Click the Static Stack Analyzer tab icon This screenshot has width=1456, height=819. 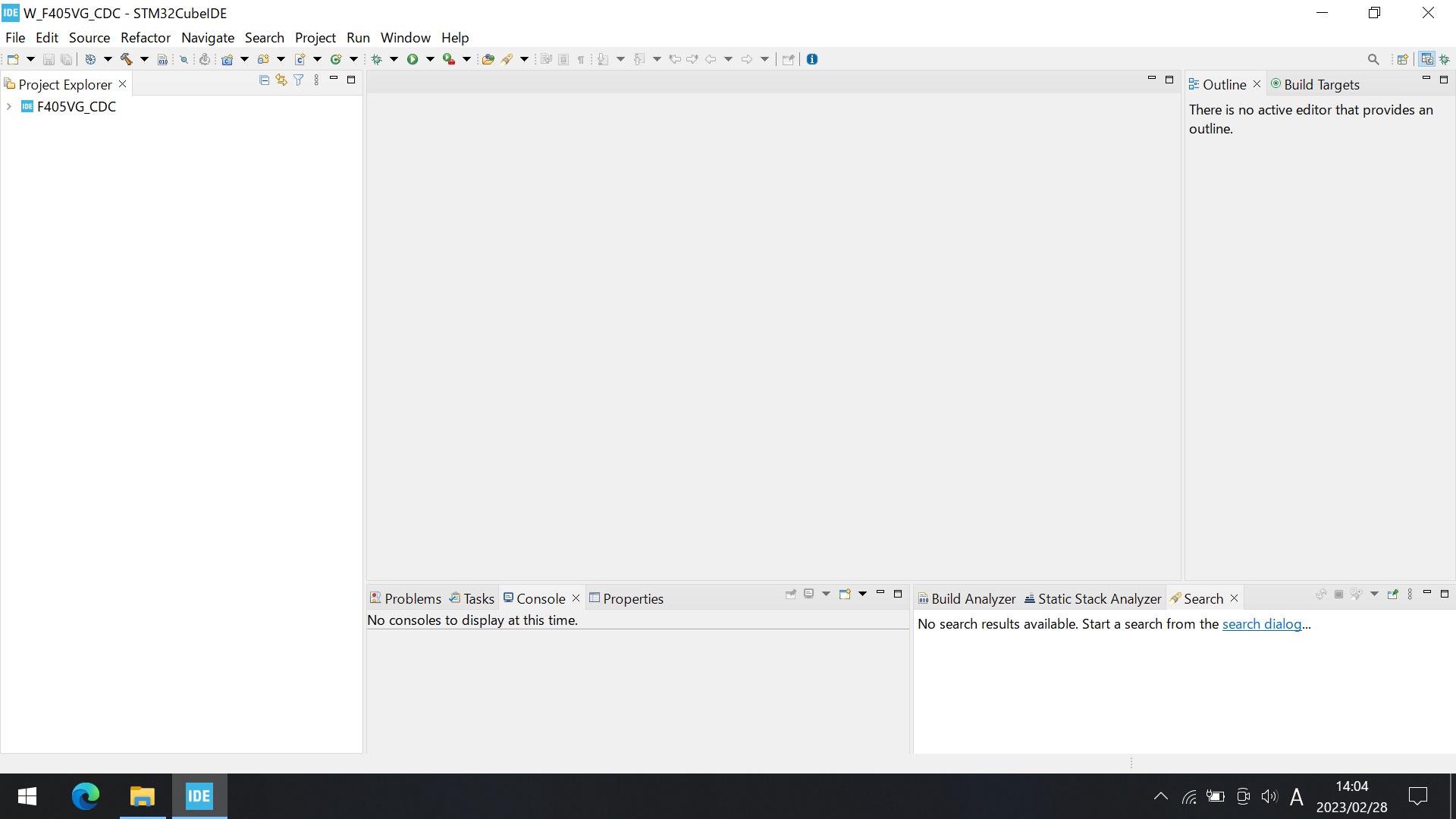pyautogui.click(x=1030, y=598)
